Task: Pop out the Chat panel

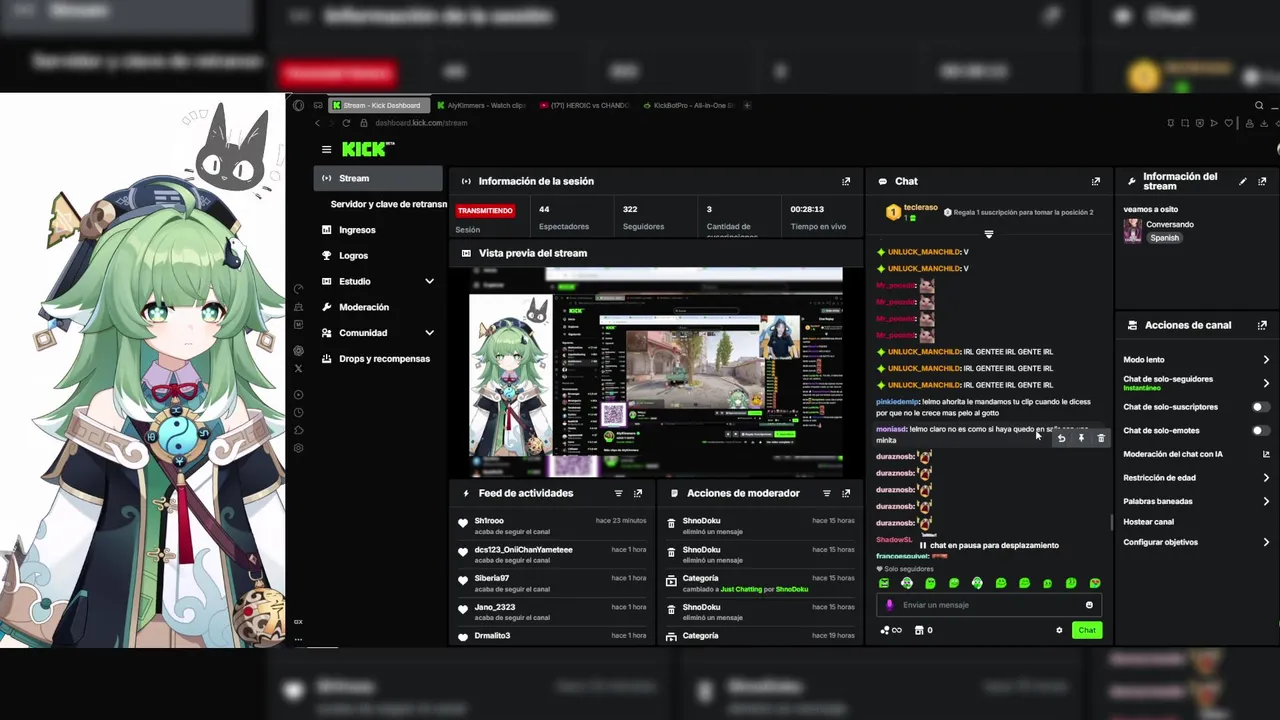Action: coord(1095,181)
